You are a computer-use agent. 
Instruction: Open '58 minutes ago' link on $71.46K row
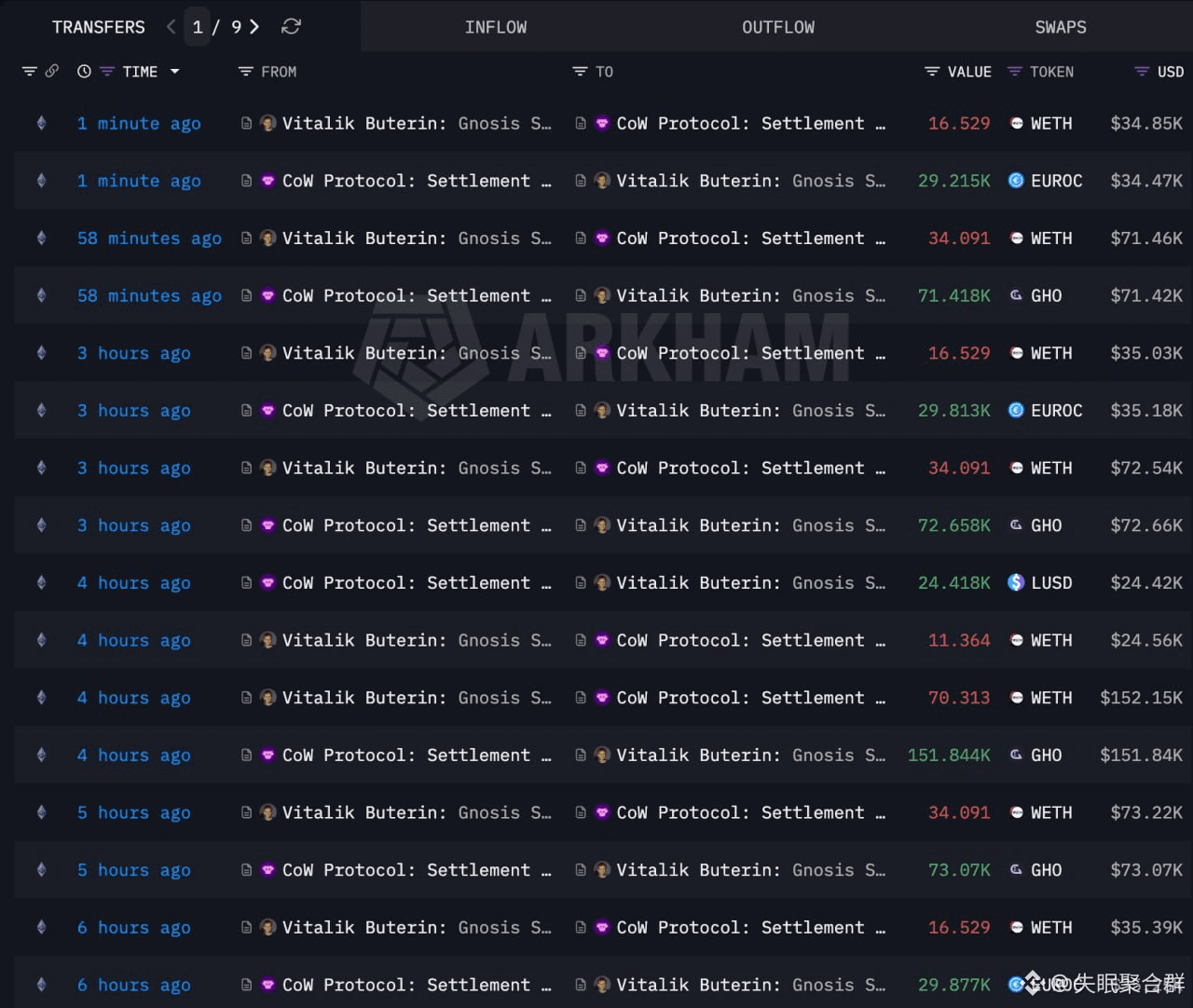click(x=149, y=238)
